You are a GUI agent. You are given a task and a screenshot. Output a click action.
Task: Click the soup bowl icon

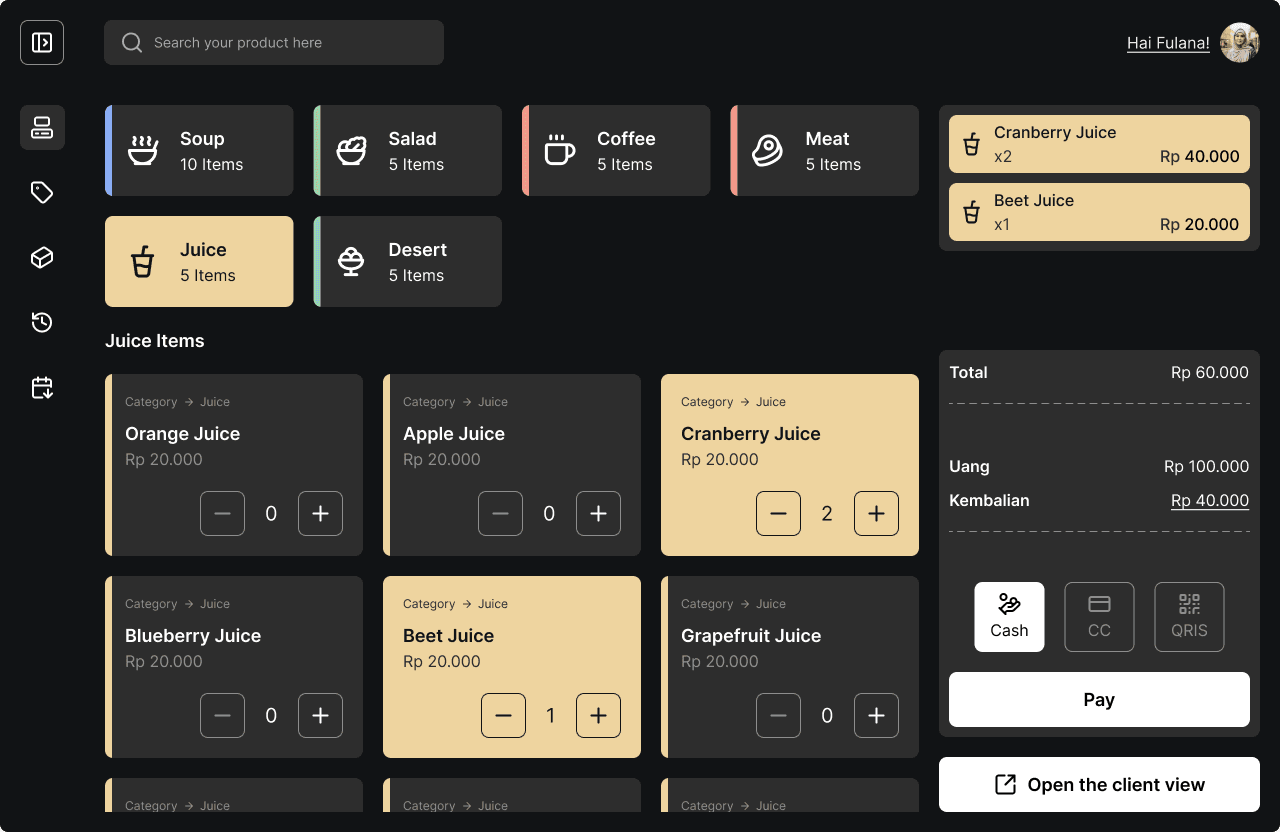(x=143, y=150)
